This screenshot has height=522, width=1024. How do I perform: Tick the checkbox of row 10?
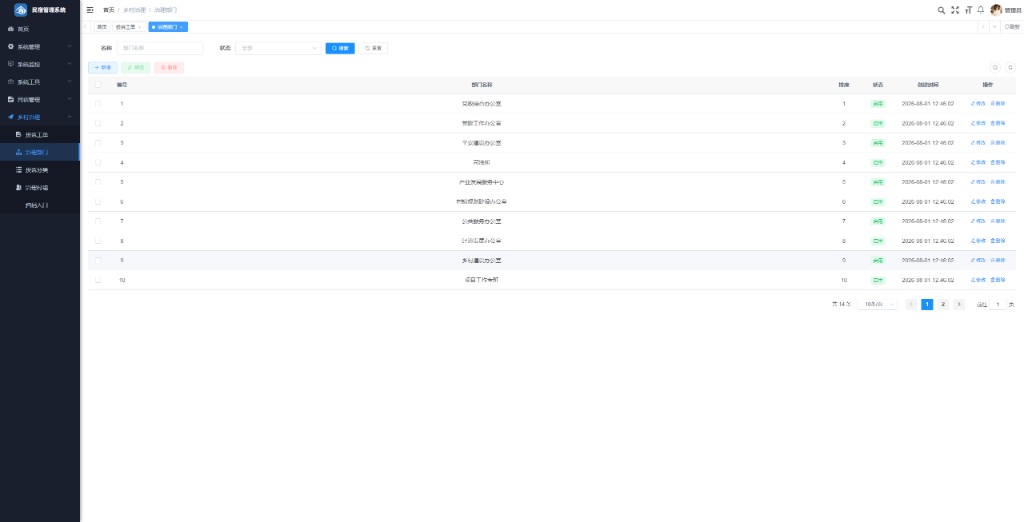pyautogui.click(x=98, y=280)
